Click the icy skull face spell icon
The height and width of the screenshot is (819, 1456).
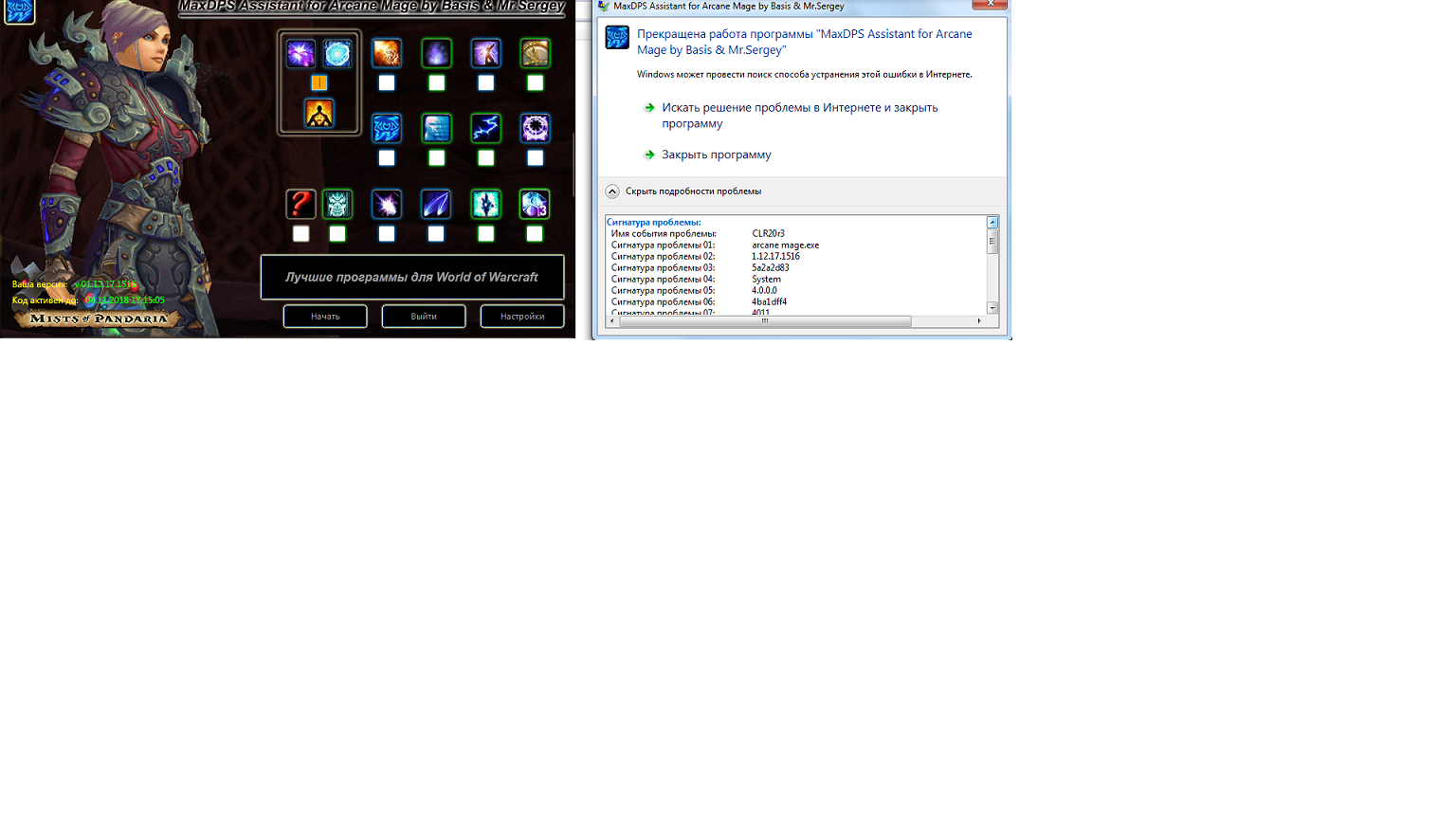pyautogui.click(x=337, y=204)
